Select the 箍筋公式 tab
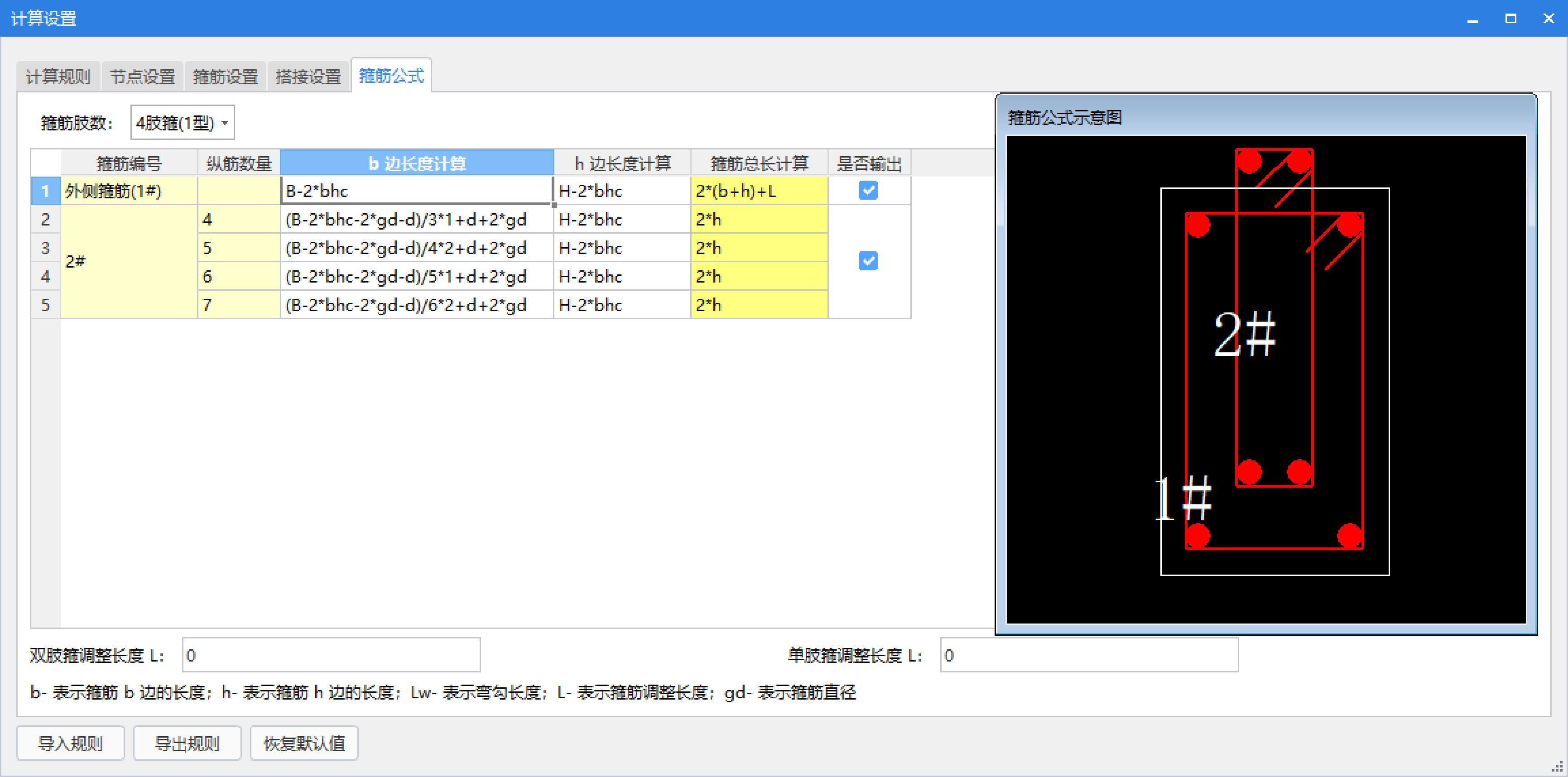This screenshot has width=1568, height=777. point(391,76)
